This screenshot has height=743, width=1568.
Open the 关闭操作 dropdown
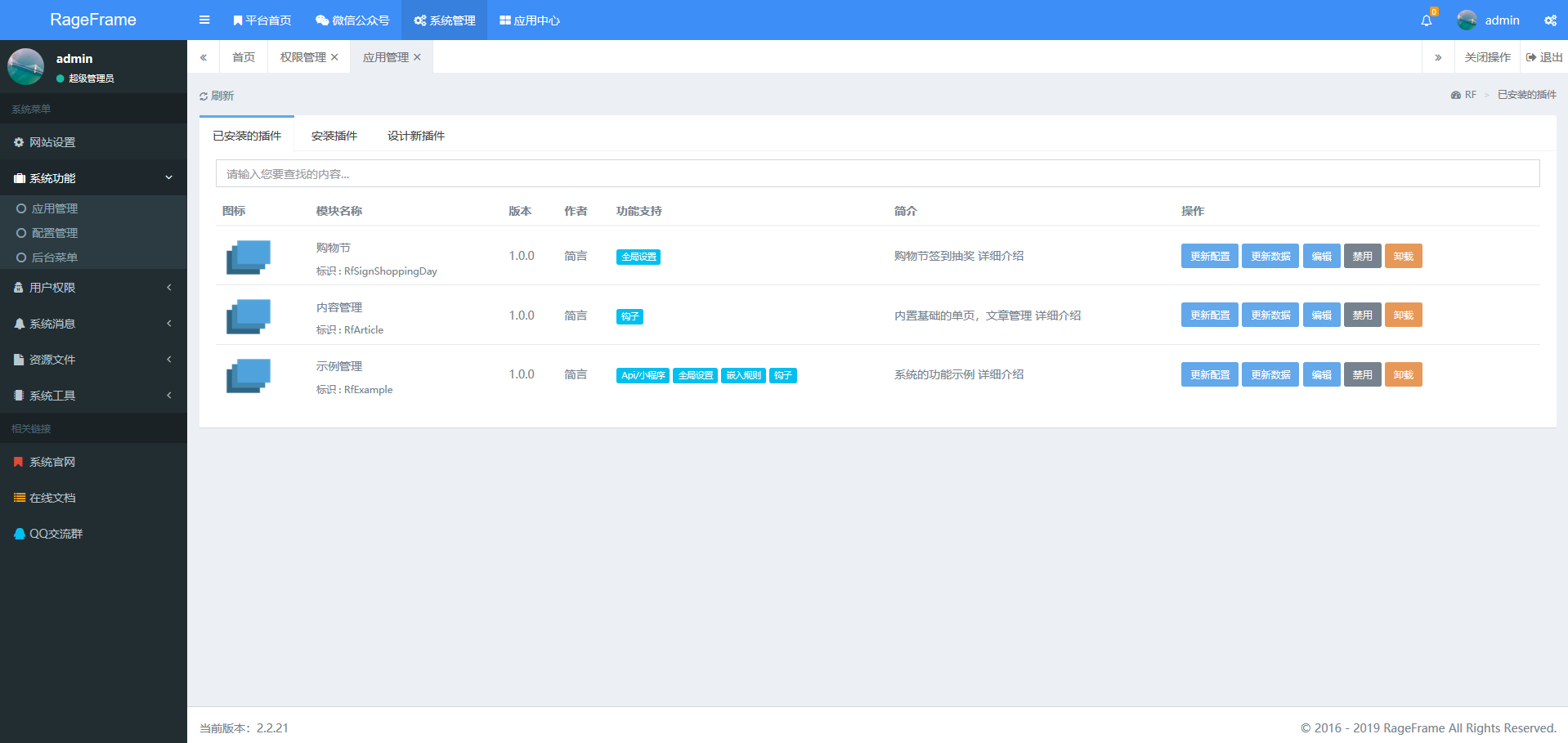1487,57
